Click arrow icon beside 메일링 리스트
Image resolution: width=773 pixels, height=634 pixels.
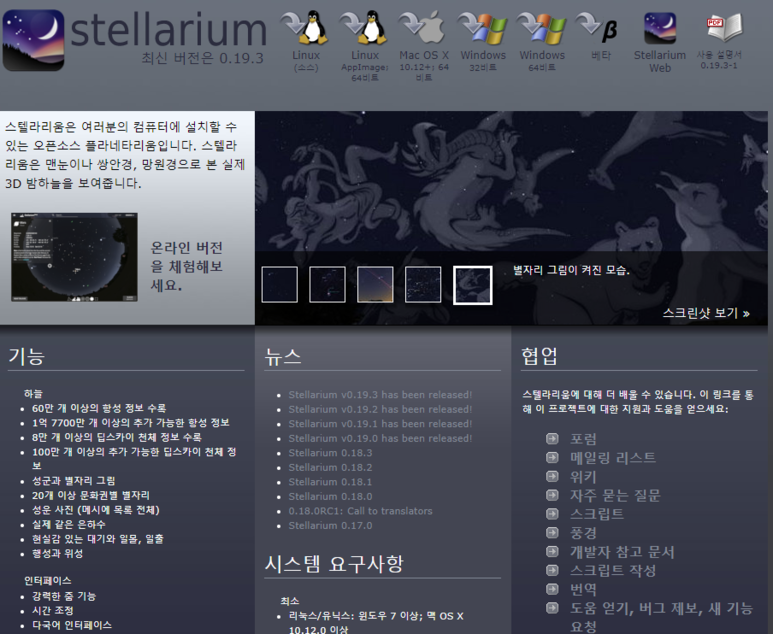tap(552, 458)
